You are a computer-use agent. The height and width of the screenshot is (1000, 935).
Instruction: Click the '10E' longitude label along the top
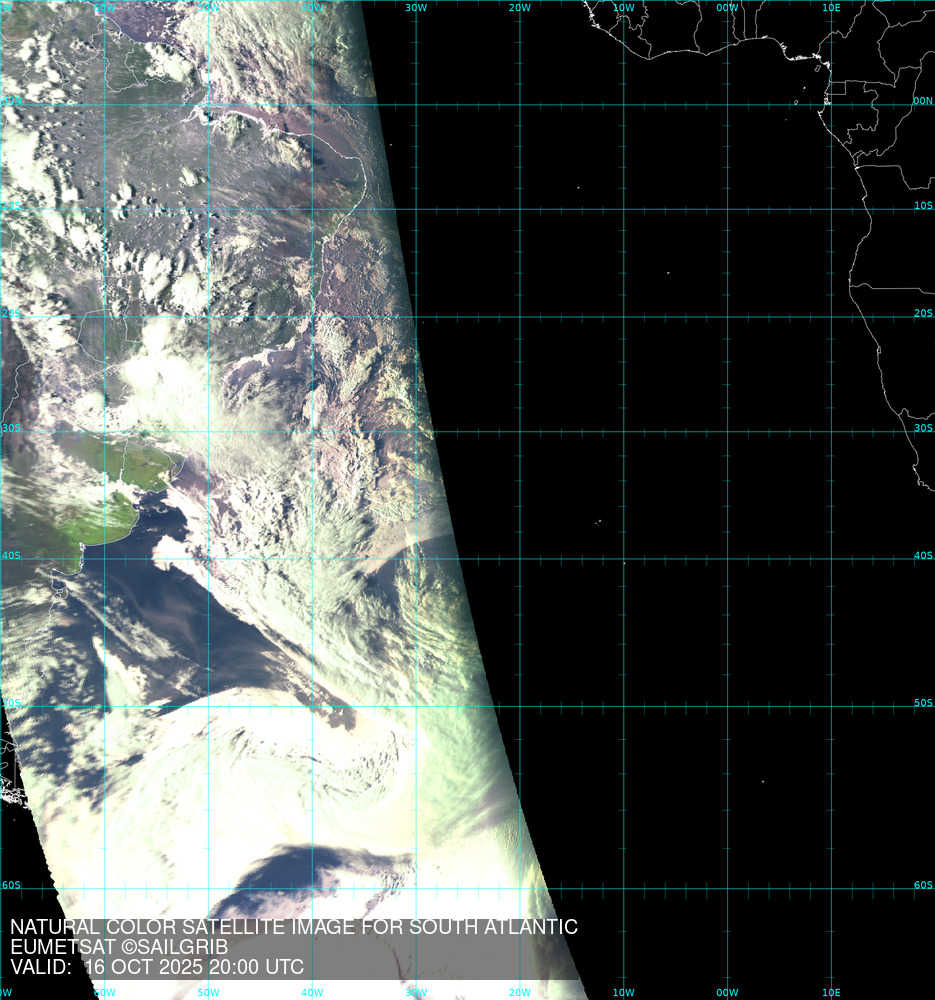point(831,7)
